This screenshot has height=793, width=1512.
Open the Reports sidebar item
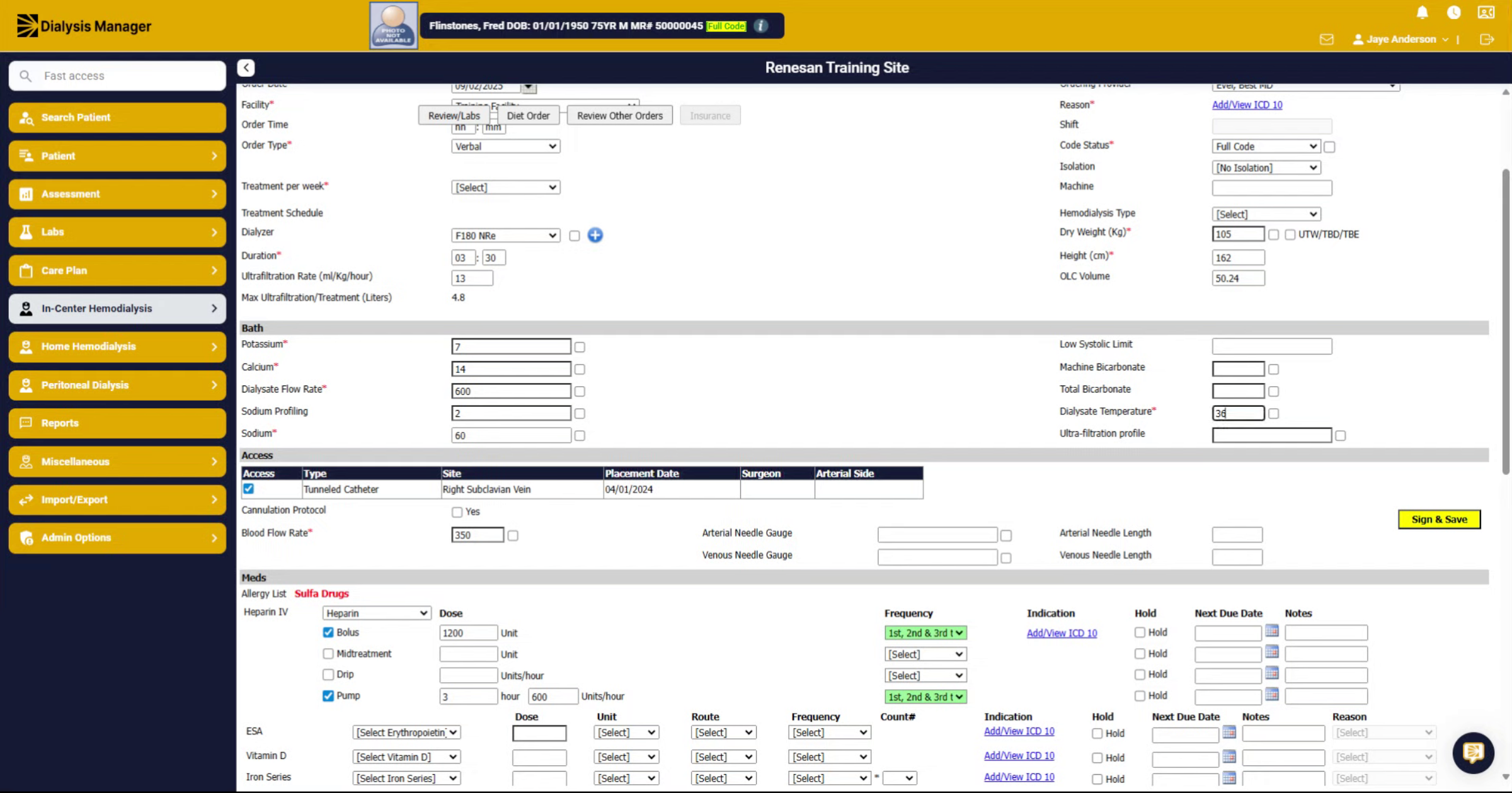[117, 423]
